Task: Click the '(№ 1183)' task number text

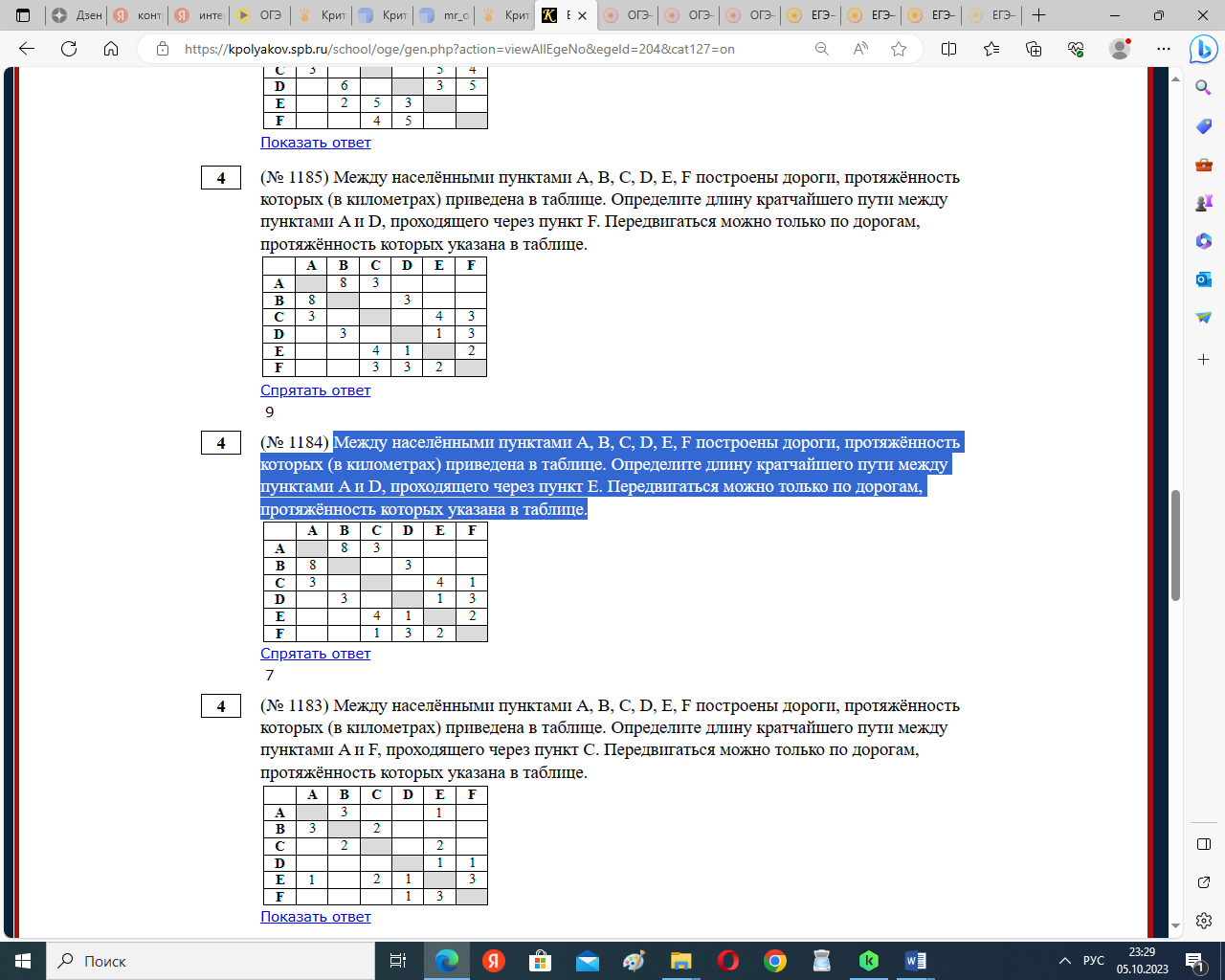Action: 295,705
